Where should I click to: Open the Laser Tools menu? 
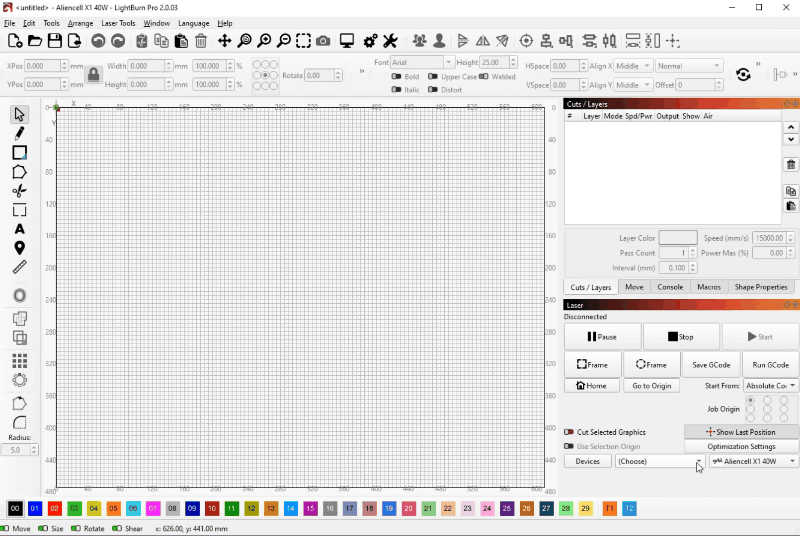pos(118,23)
